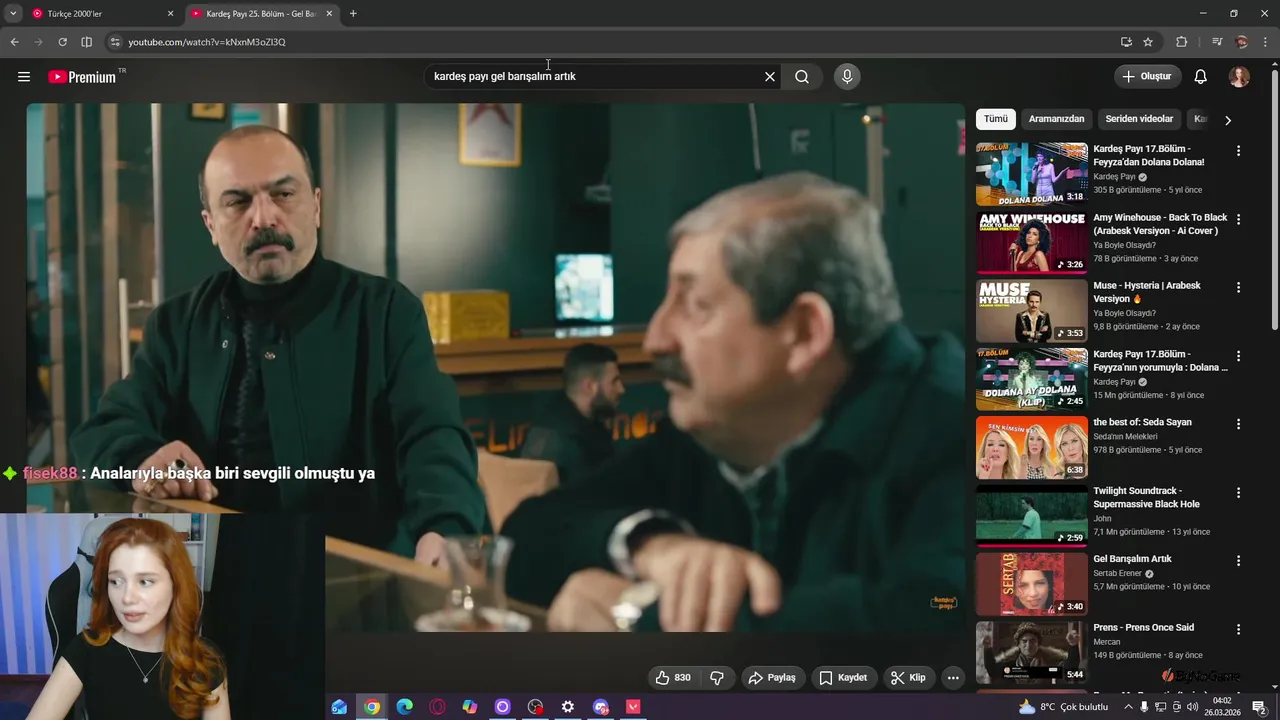This screenshot has height=720, width=1280.
Task: Open the YouTube hamburger guide menu
Action: [x=24, y=77]
